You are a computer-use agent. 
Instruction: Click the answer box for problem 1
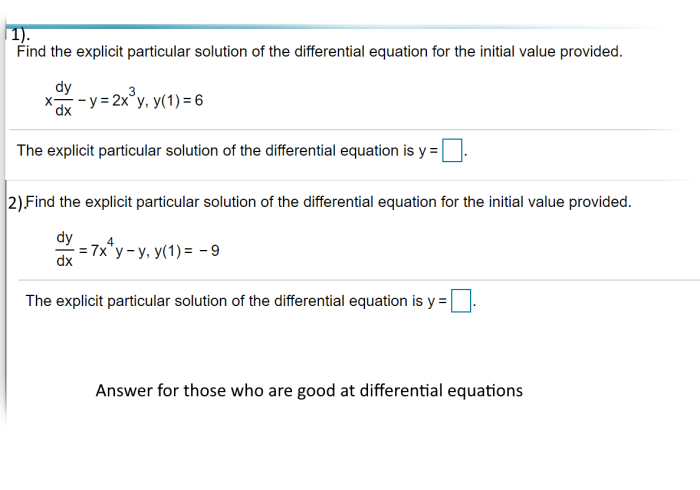click(x=452, y=150)
